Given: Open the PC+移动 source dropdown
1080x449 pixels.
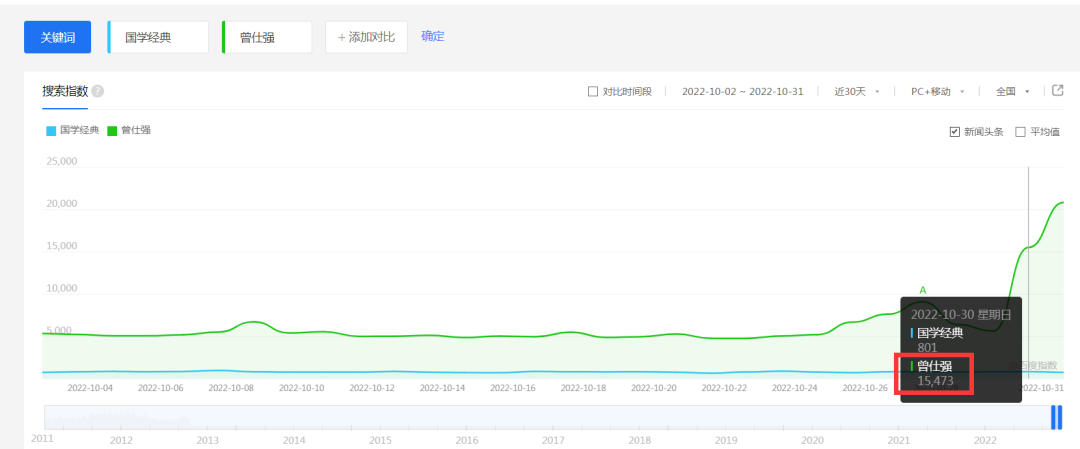Looking at the screenshot, I should tap(936, 92).
